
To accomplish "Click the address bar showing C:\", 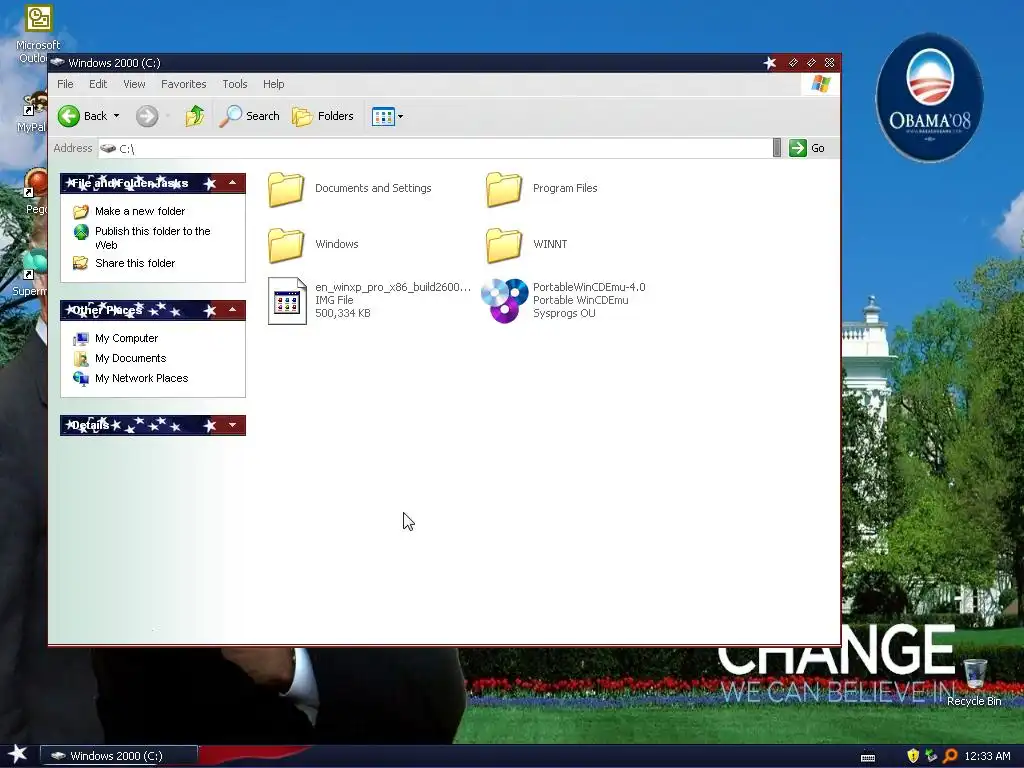I will pos(435,148).
